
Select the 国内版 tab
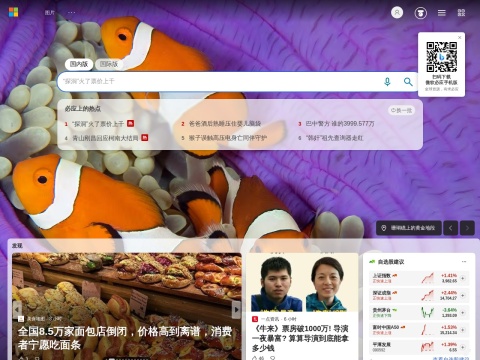pyautogui.click(x=79, y=64)
